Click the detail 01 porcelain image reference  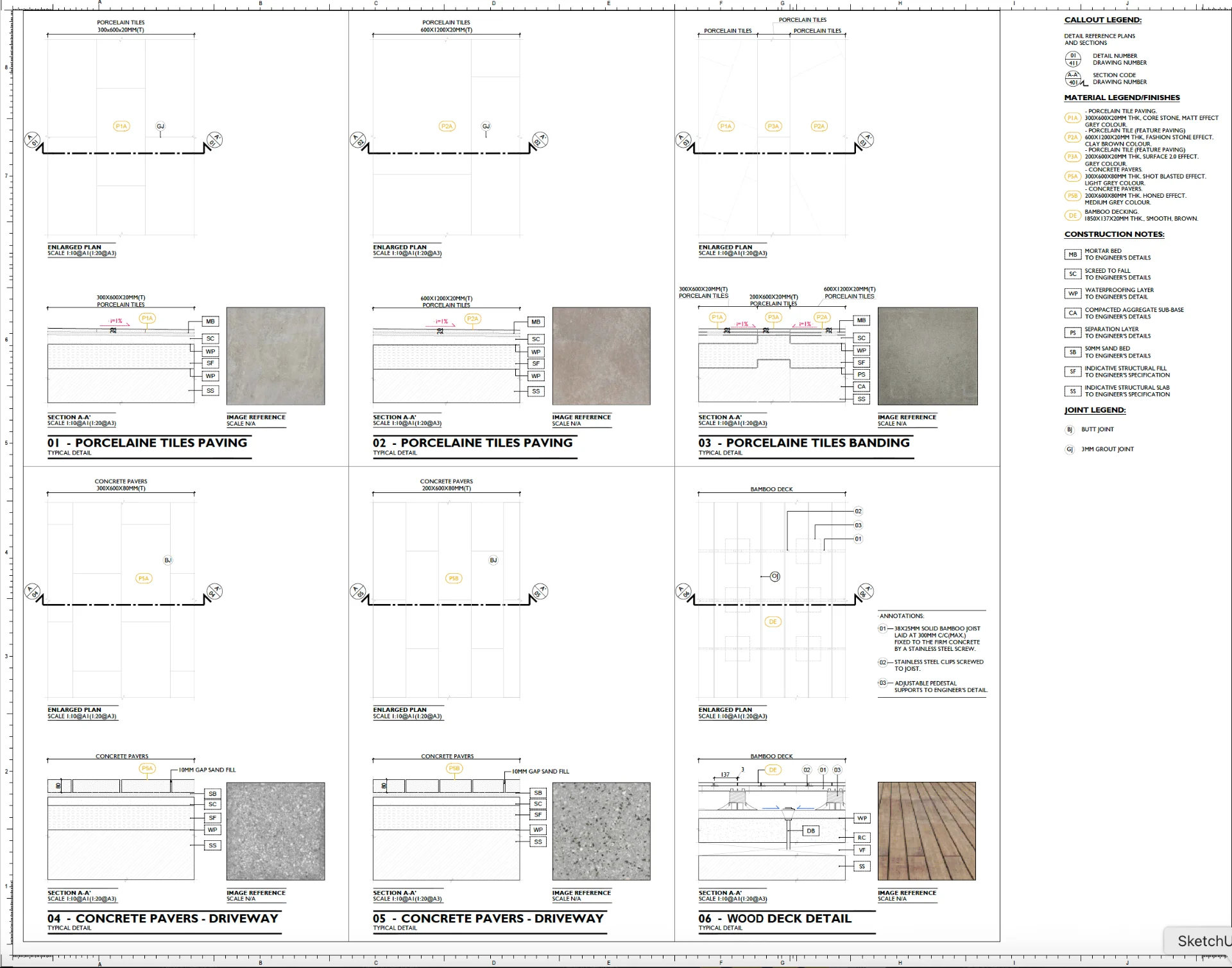[275, 356]
